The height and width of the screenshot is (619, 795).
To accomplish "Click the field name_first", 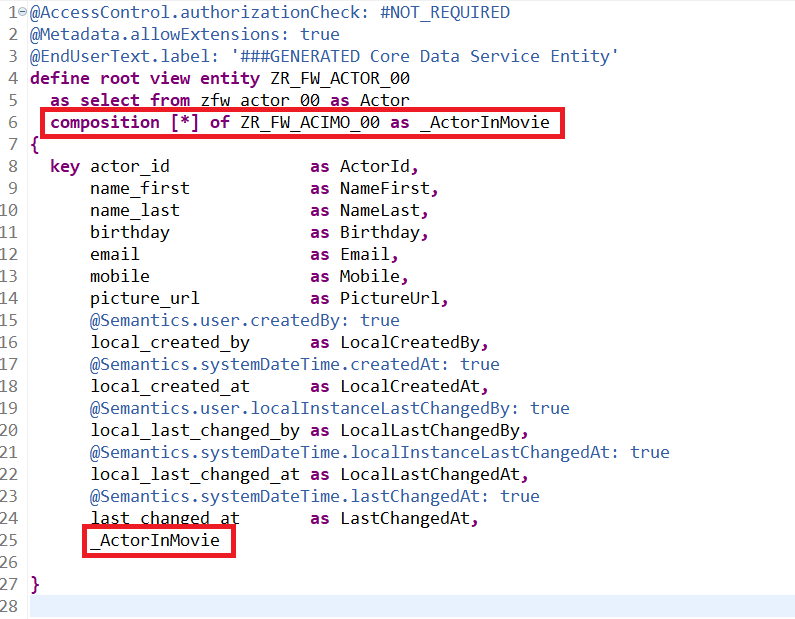I will pos(140,188).
